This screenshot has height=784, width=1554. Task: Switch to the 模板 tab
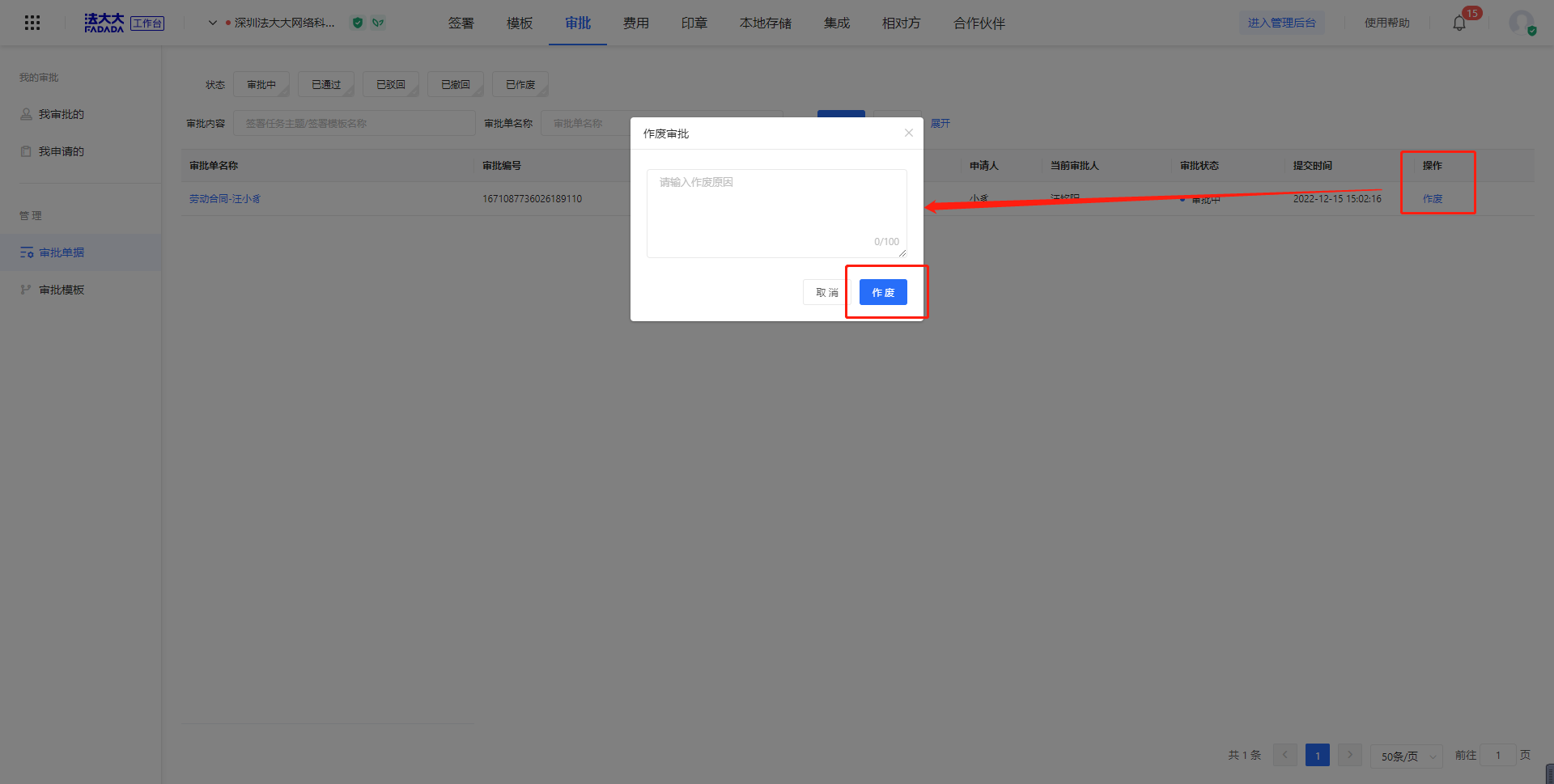pos(520,23)
